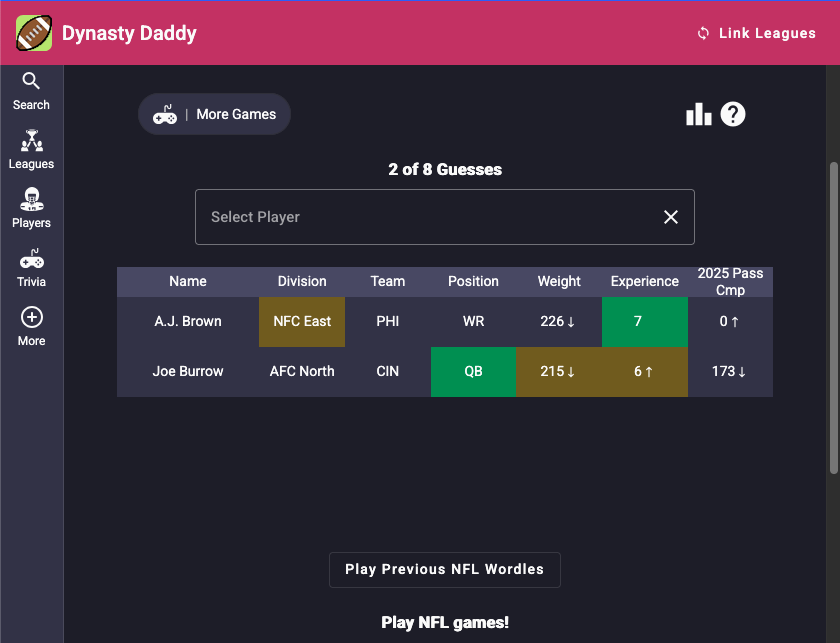
Task: Open the Leagues sidebar section
Action: [x=31, y=150]
